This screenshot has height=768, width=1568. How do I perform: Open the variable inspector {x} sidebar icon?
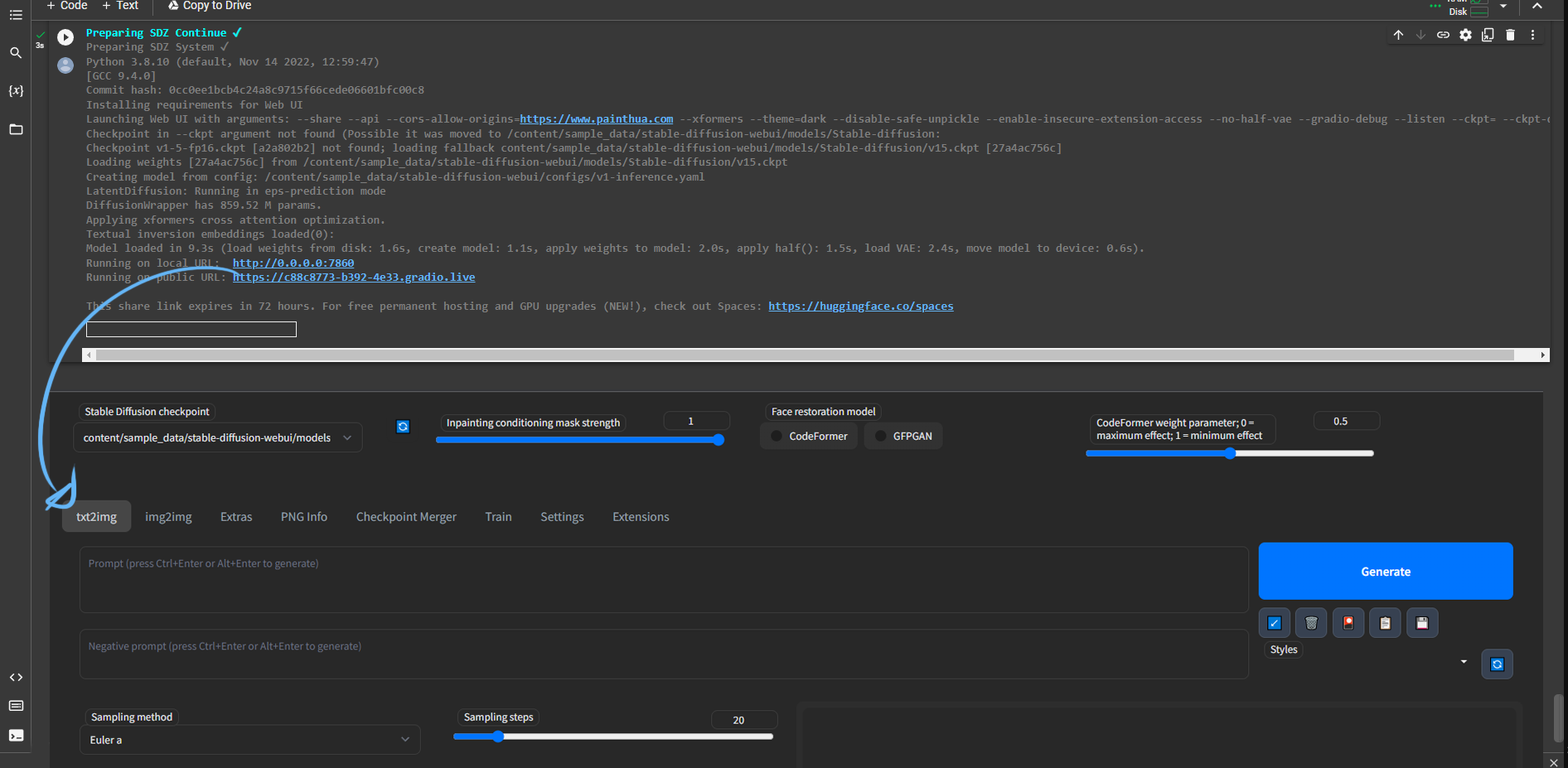pos(16,91)
